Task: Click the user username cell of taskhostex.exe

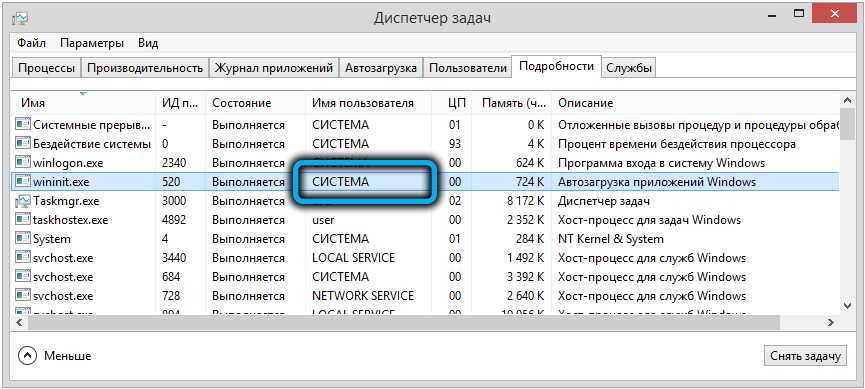Action: coord(323,220)
